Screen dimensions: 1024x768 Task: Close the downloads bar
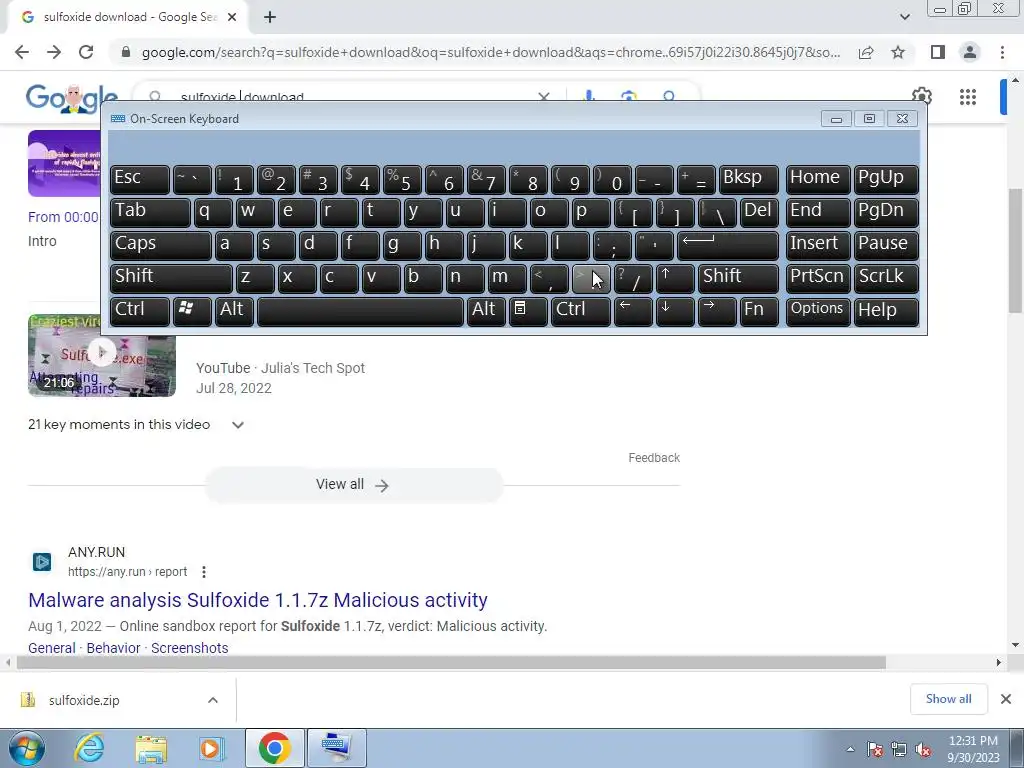coord(1006,699)
